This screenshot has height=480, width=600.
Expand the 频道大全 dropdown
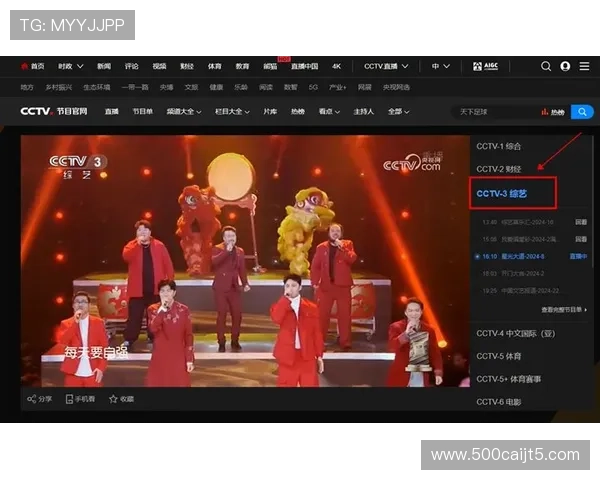pyautogui.click(x=184, y=111)
